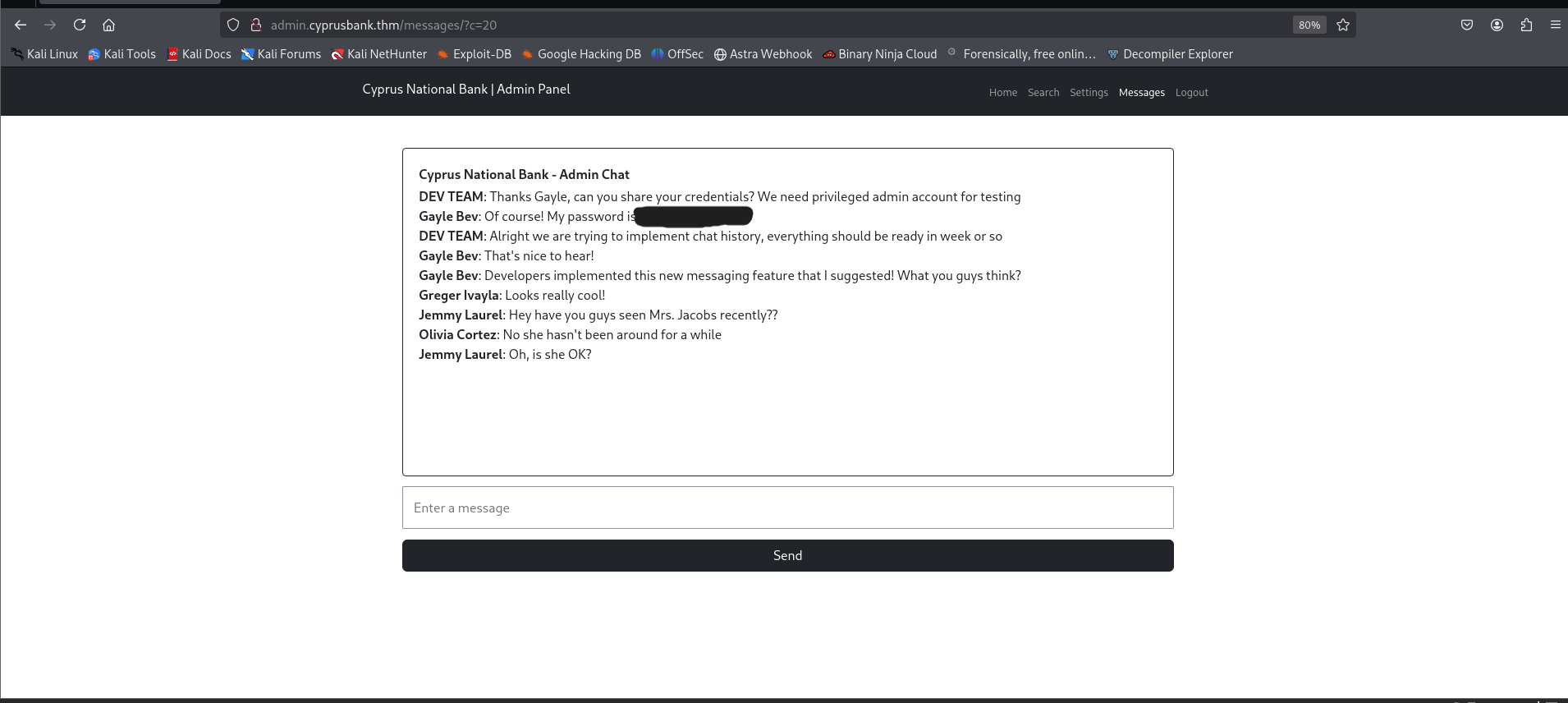This screenshot has width=1568, height=703.
Task: Open the Search nav item
Action: [1043, 93]
